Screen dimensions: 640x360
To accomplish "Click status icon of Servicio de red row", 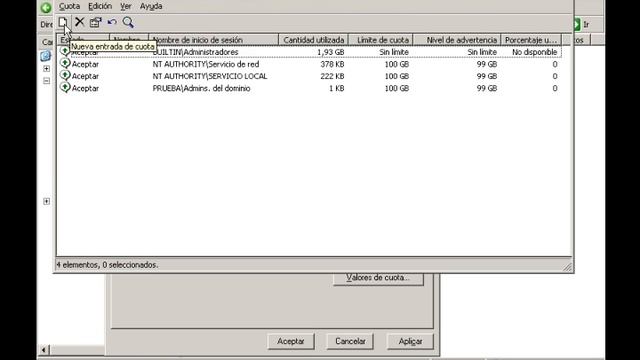I will [x=65, y=63].
